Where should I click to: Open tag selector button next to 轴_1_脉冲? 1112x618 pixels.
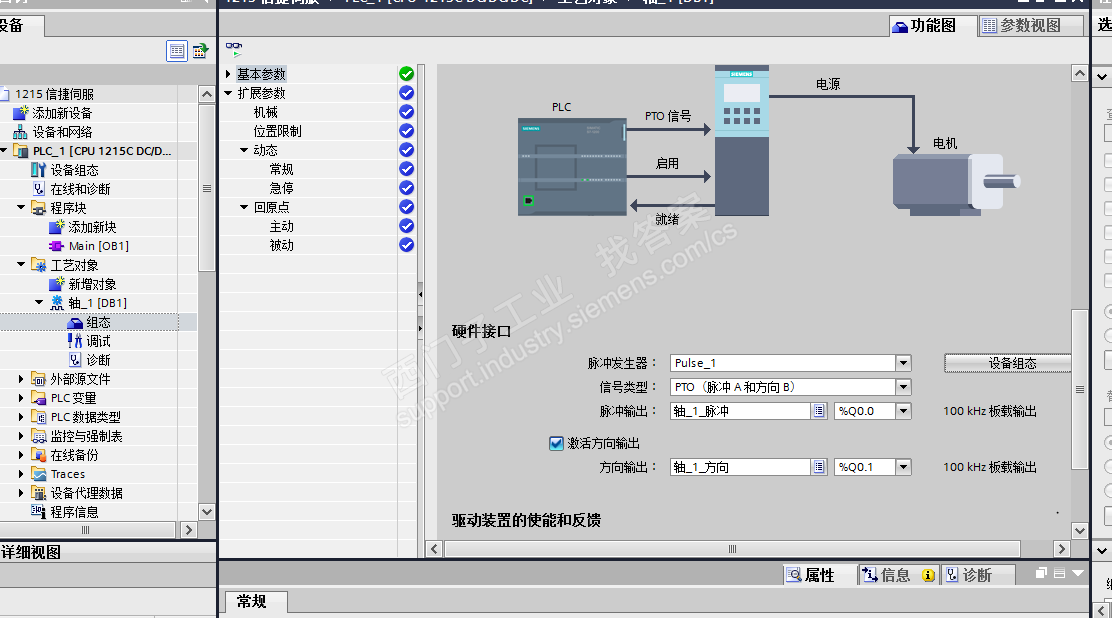(819, 411)
